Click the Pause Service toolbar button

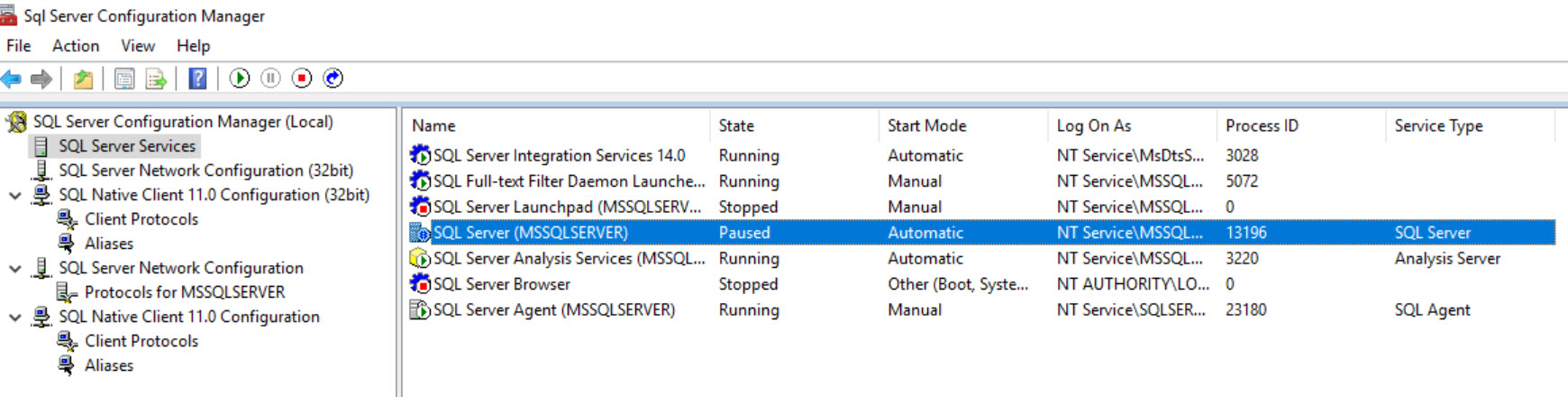click(270, 78)
